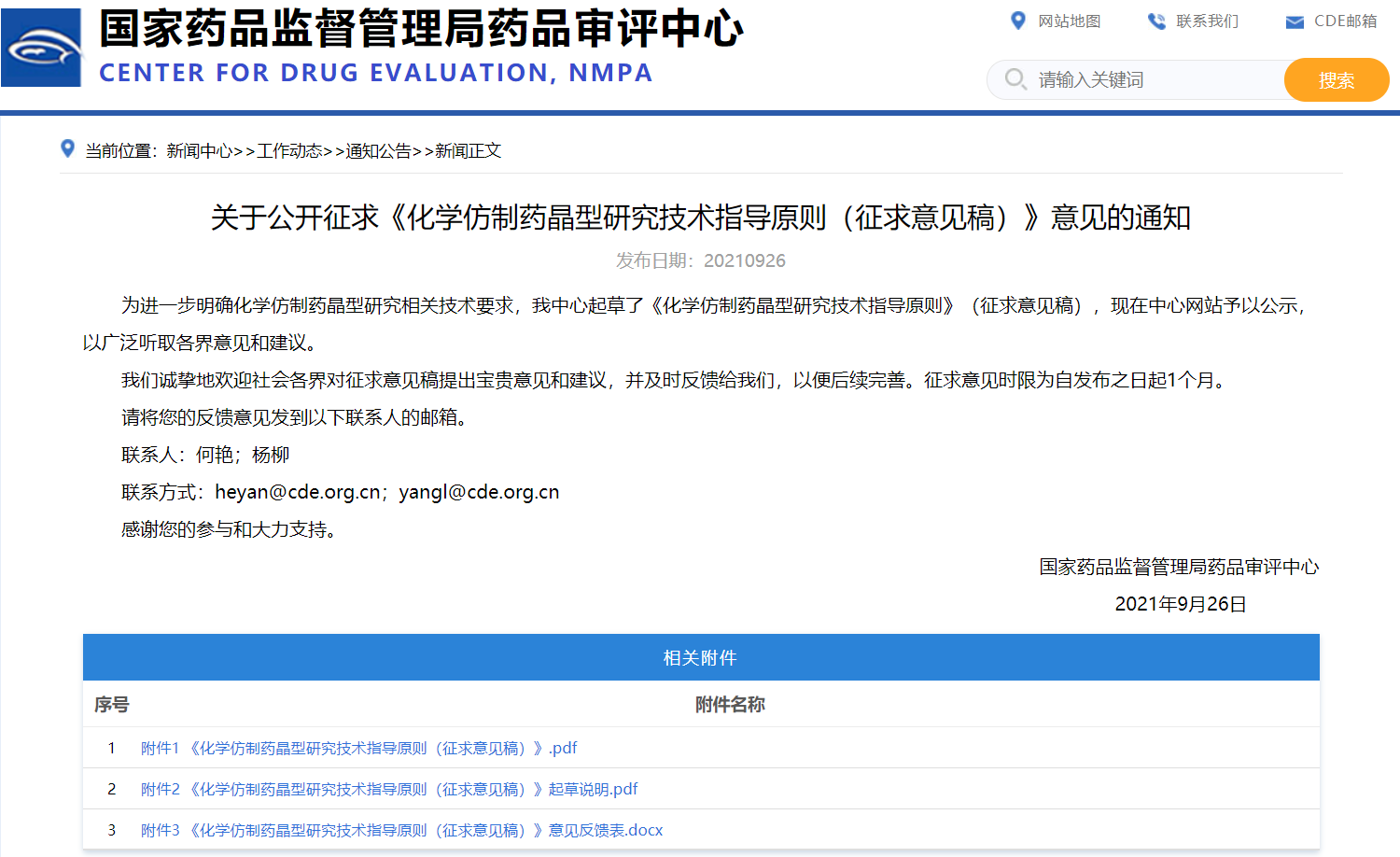Click the magnifier icon in search box

pos(1015,79)
